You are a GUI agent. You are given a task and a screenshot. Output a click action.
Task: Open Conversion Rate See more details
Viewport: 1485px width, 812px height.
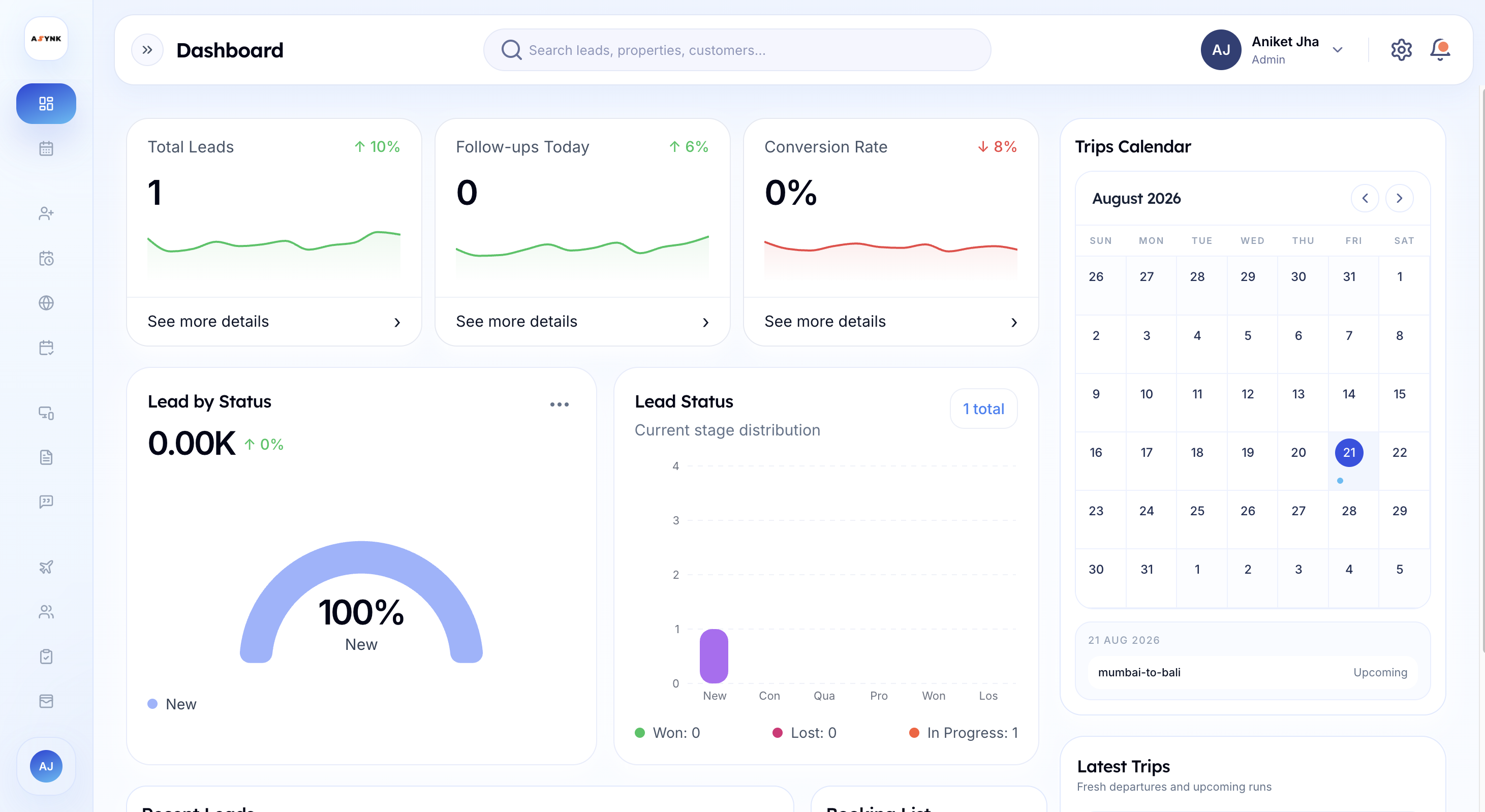(x=891, y=322)
